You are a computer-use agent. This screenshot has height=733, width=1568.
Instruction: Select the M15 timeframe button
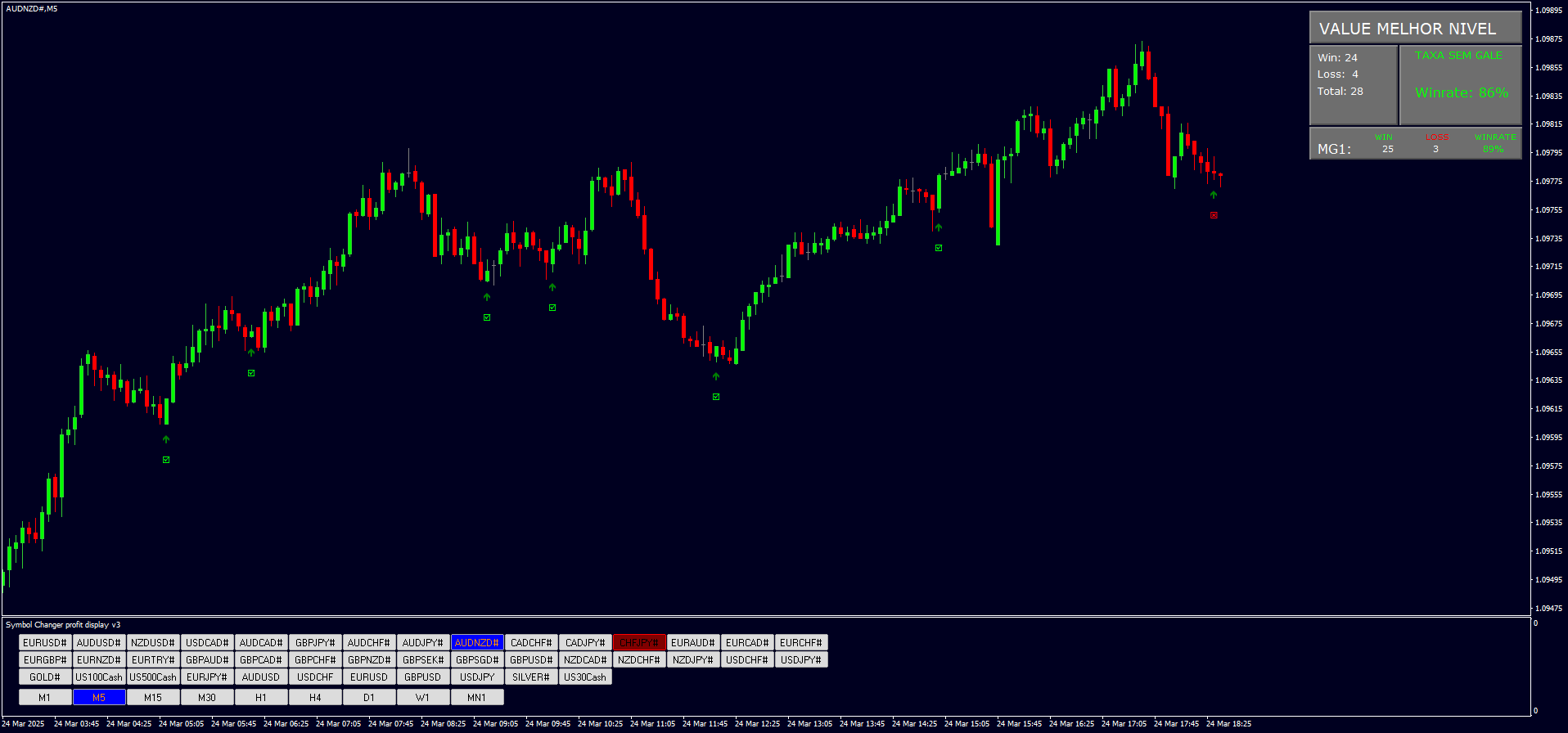point(153,698)
